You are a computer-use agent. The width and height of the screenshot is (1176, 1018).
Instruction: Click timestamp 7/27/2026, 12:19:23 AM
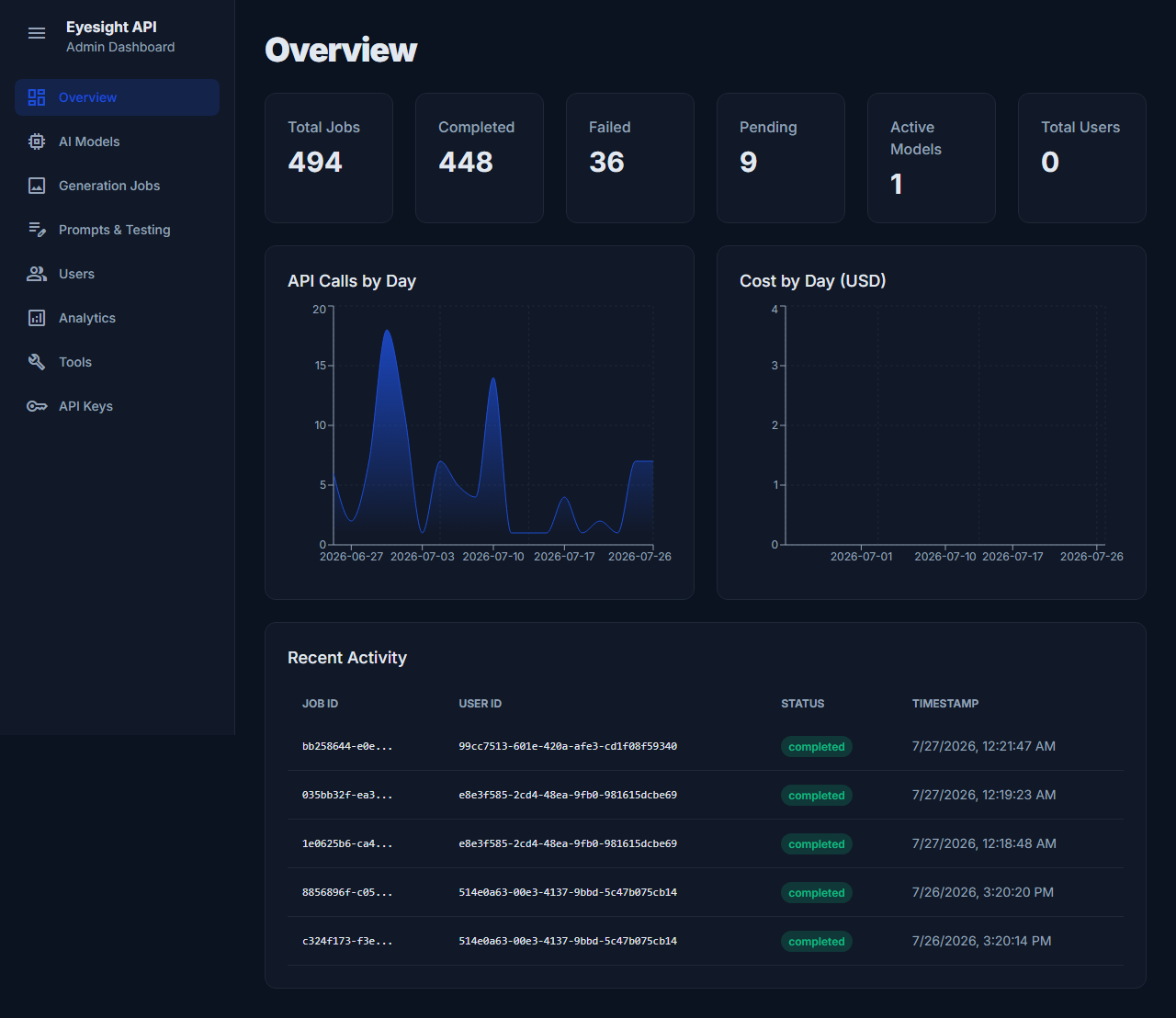coord(984,795)
